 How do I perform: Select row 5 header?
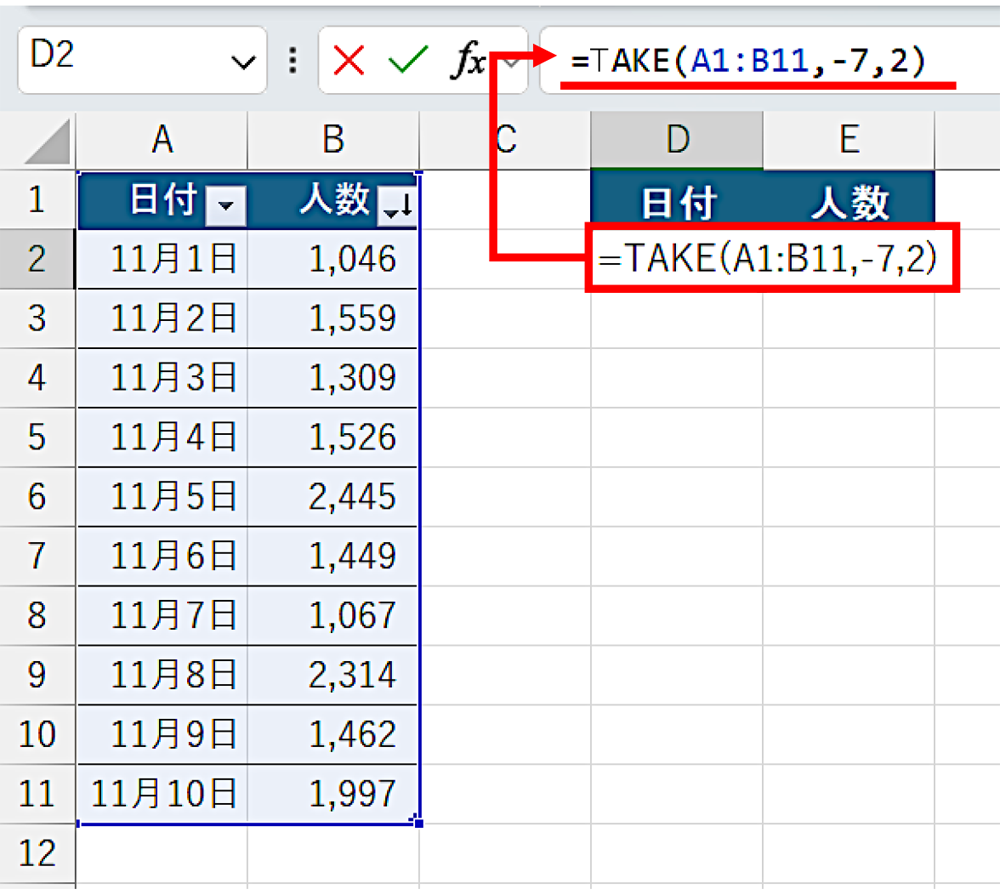click(x=37, y=437)
